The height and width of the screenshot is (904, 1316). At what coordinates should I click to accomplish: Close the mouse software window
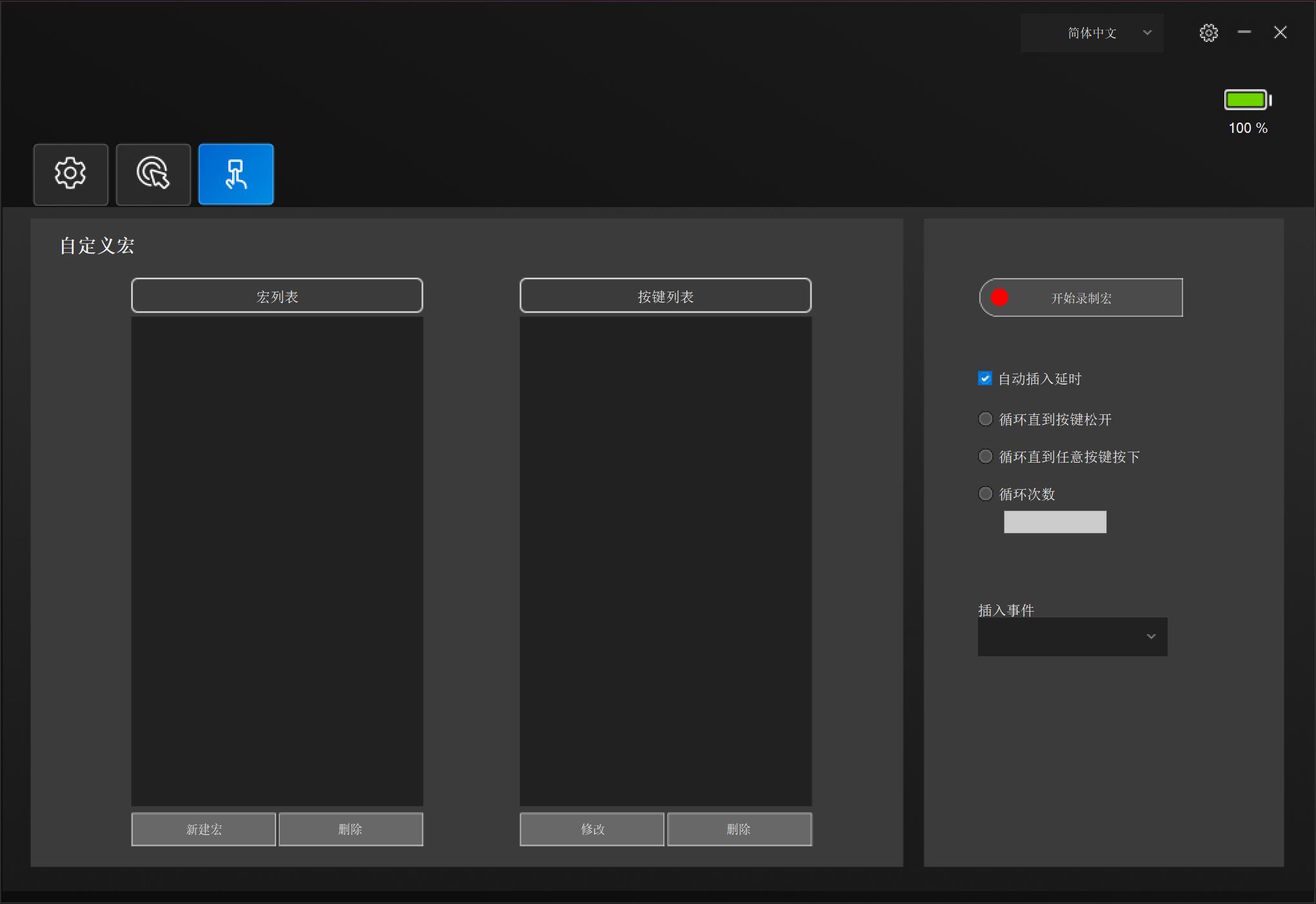pyautogui.click(x=1281, y=32)
